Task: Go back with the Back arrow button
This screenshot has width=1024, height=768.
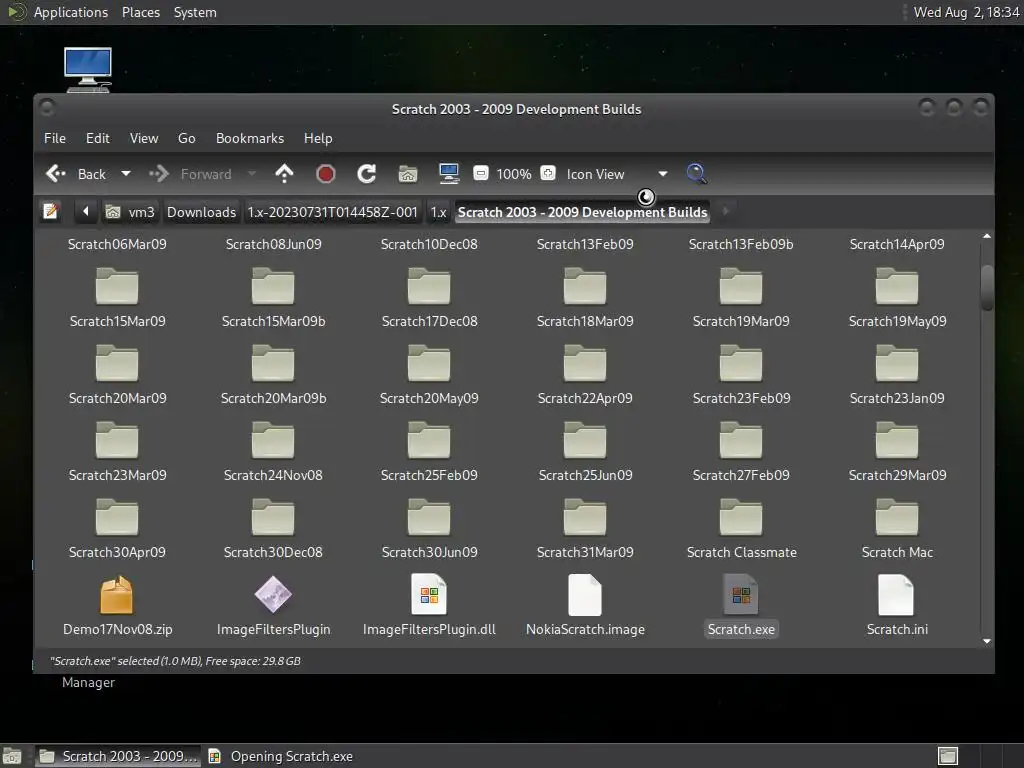Action: [x=75, y=174]
